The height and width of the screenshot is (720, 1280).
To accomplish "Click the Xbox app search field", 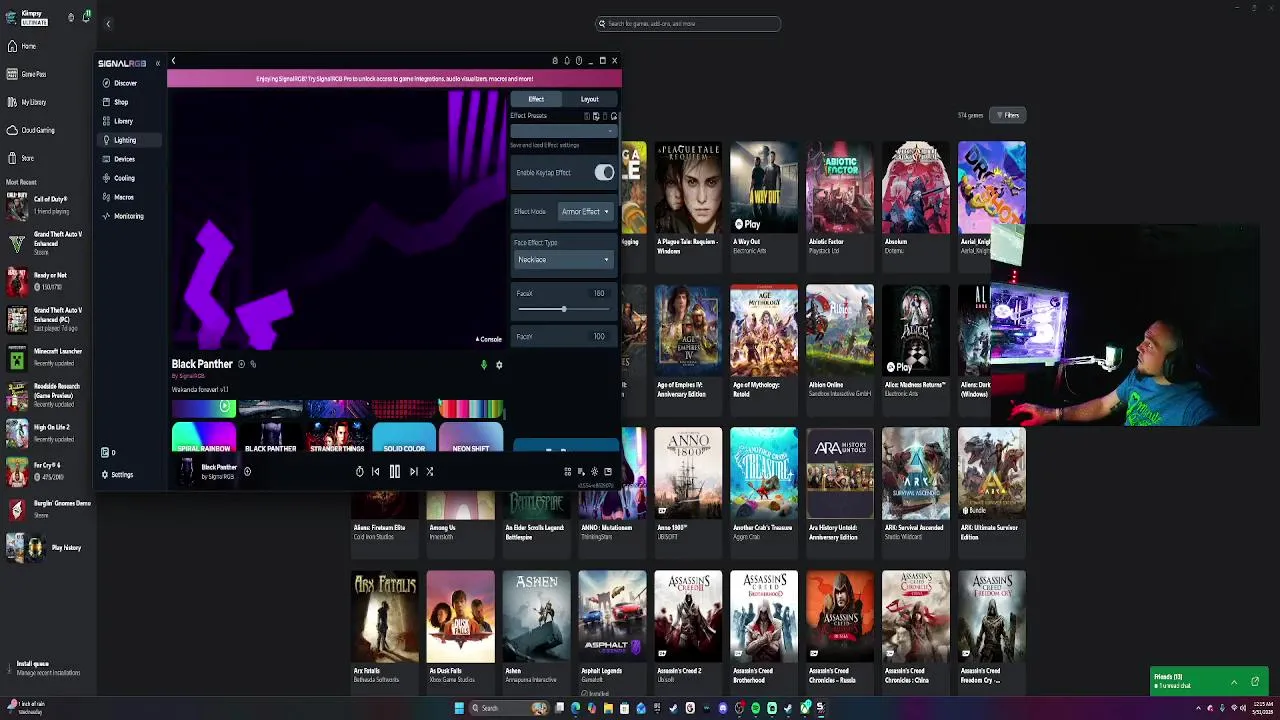I will coord(688,23).
